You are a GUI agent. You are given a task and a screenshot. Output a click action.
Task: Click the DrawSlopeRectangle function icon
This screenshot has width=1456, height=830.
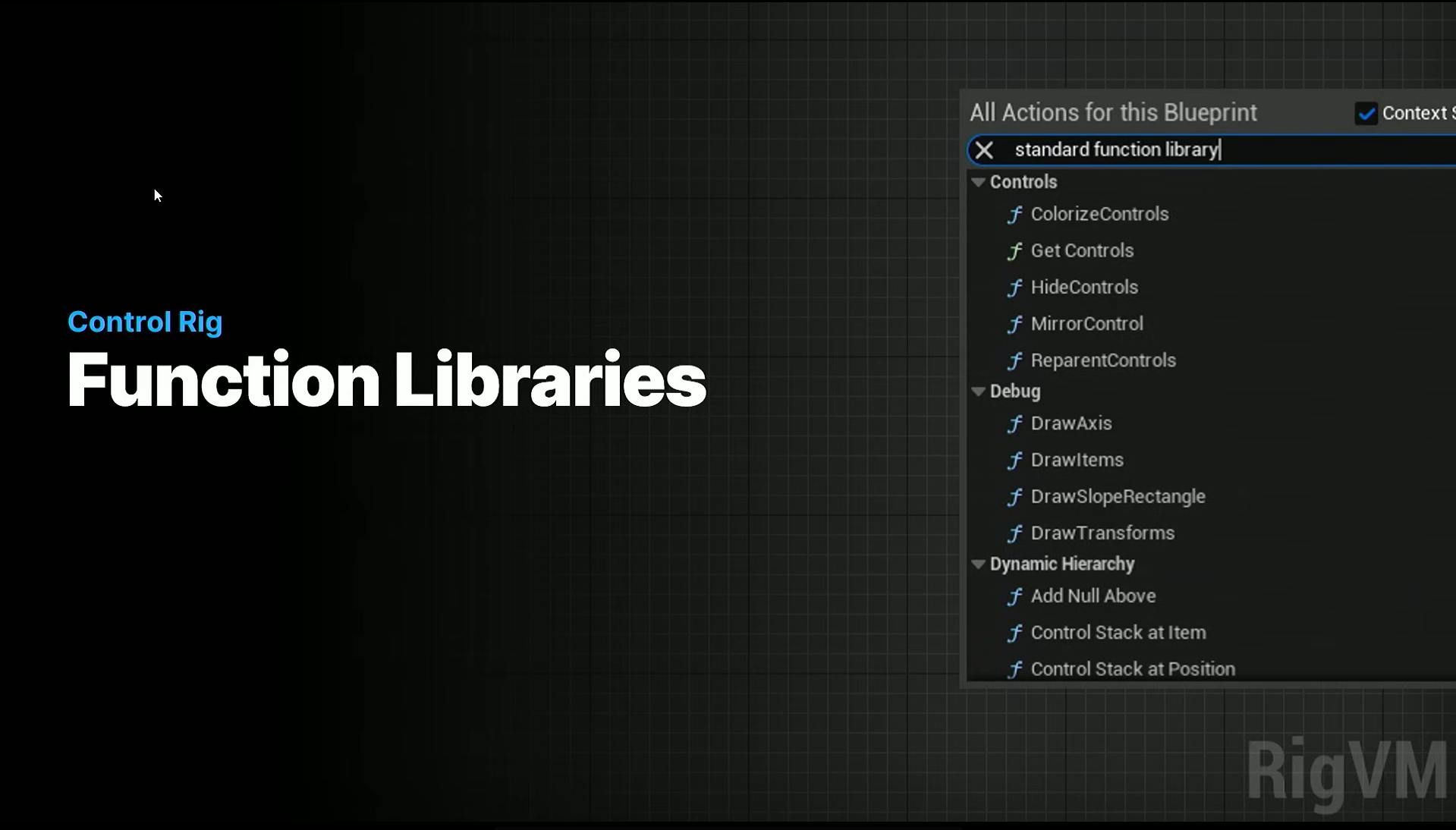click(1014, 497)
